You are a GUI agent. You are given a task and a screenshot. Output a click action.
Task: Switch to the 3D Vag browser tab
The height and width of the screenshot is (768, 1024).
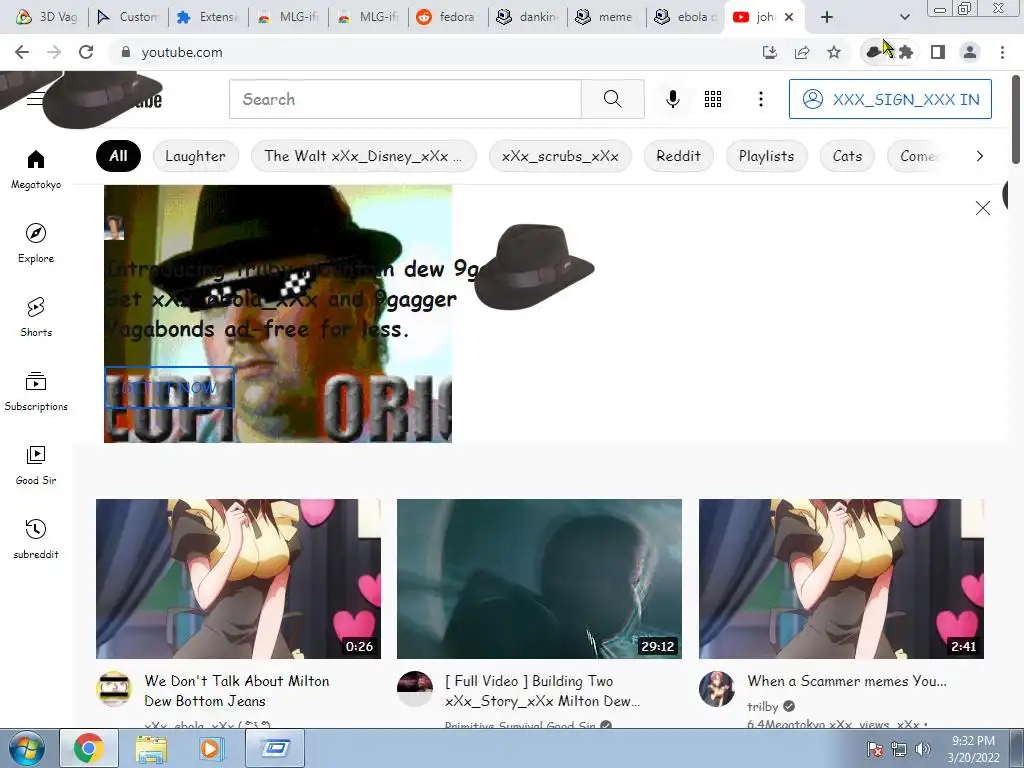point(47,17)
